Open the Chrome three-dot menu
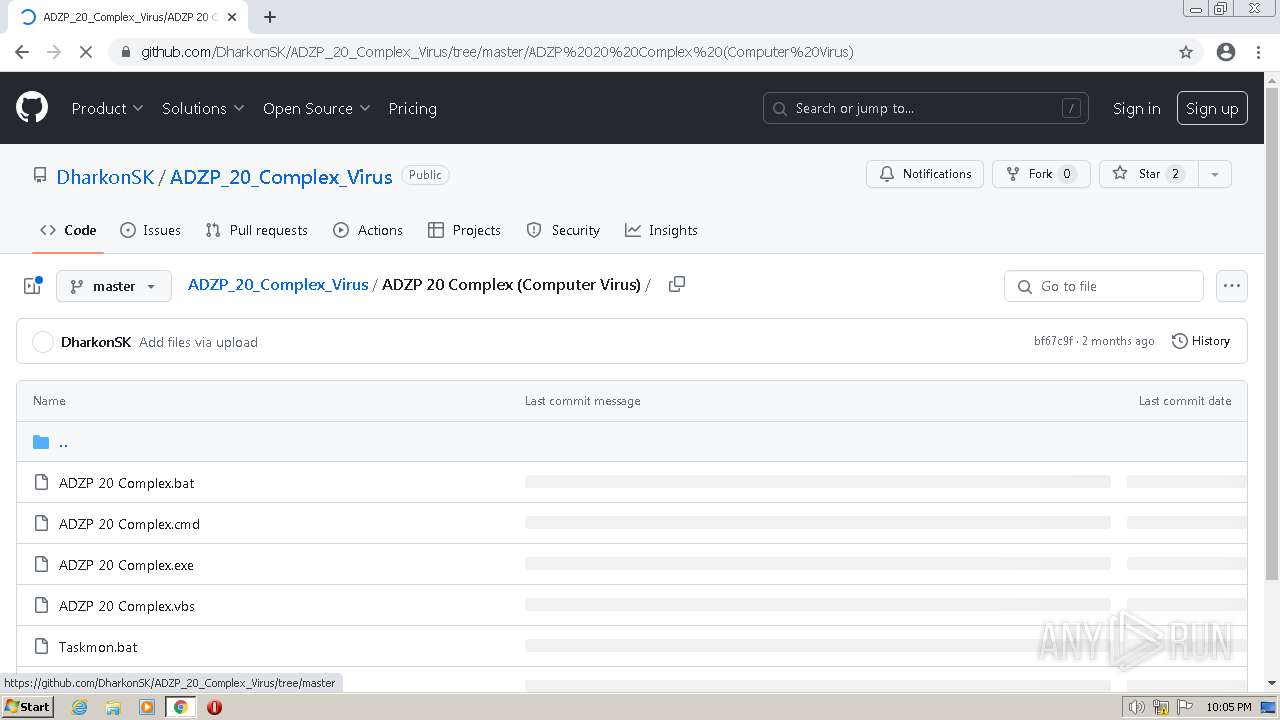Image resolution: width=1280 pixels, height=720 pixels. pos(1258,52)
